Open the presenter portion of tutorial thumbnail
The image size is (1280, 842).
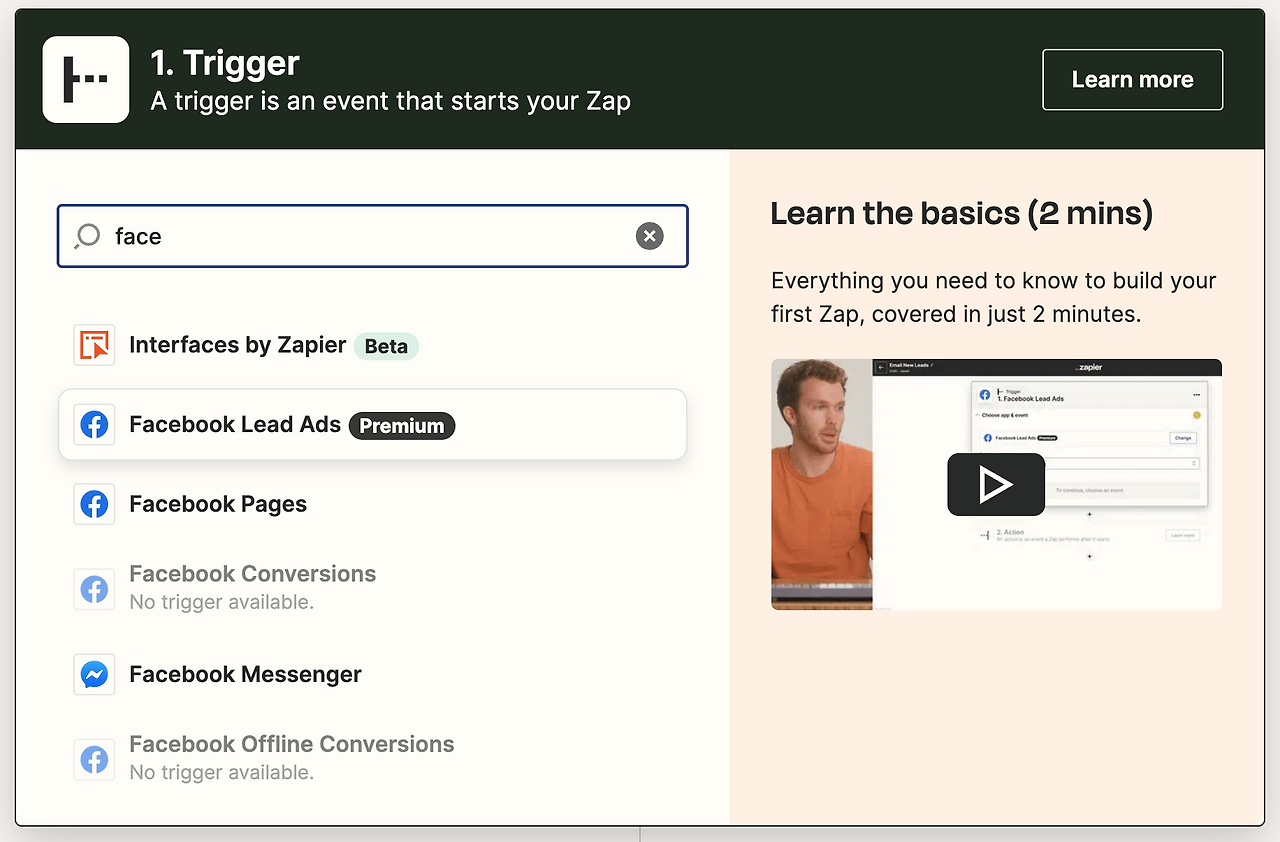point(822,484)
